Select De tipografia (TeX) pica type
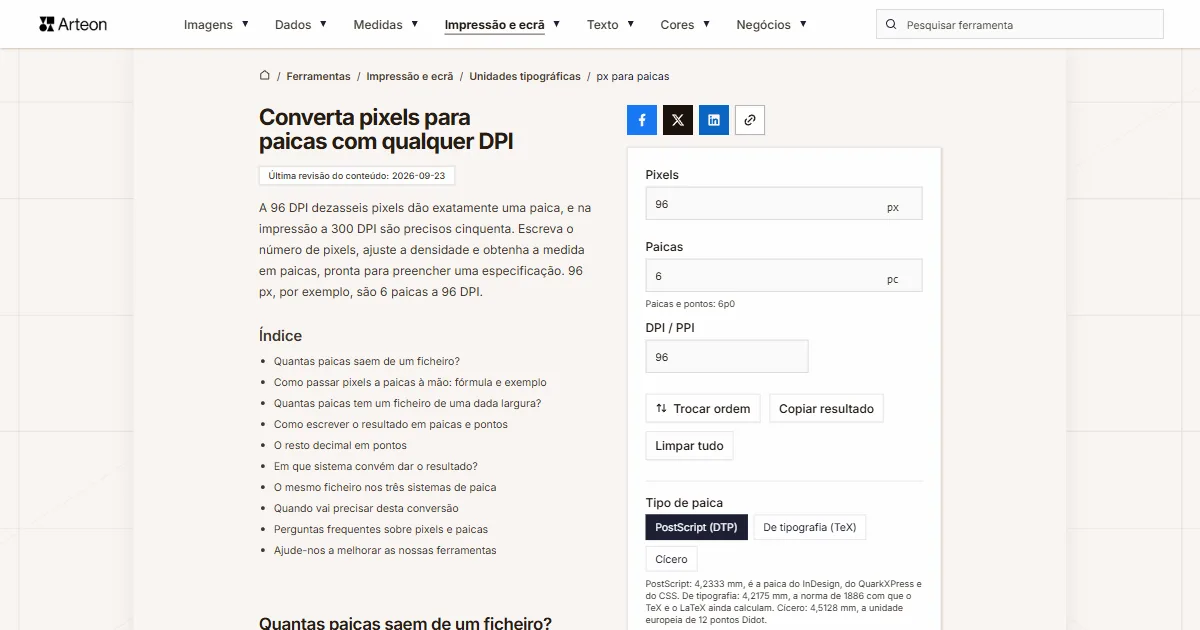 click(x=810, y=527)
